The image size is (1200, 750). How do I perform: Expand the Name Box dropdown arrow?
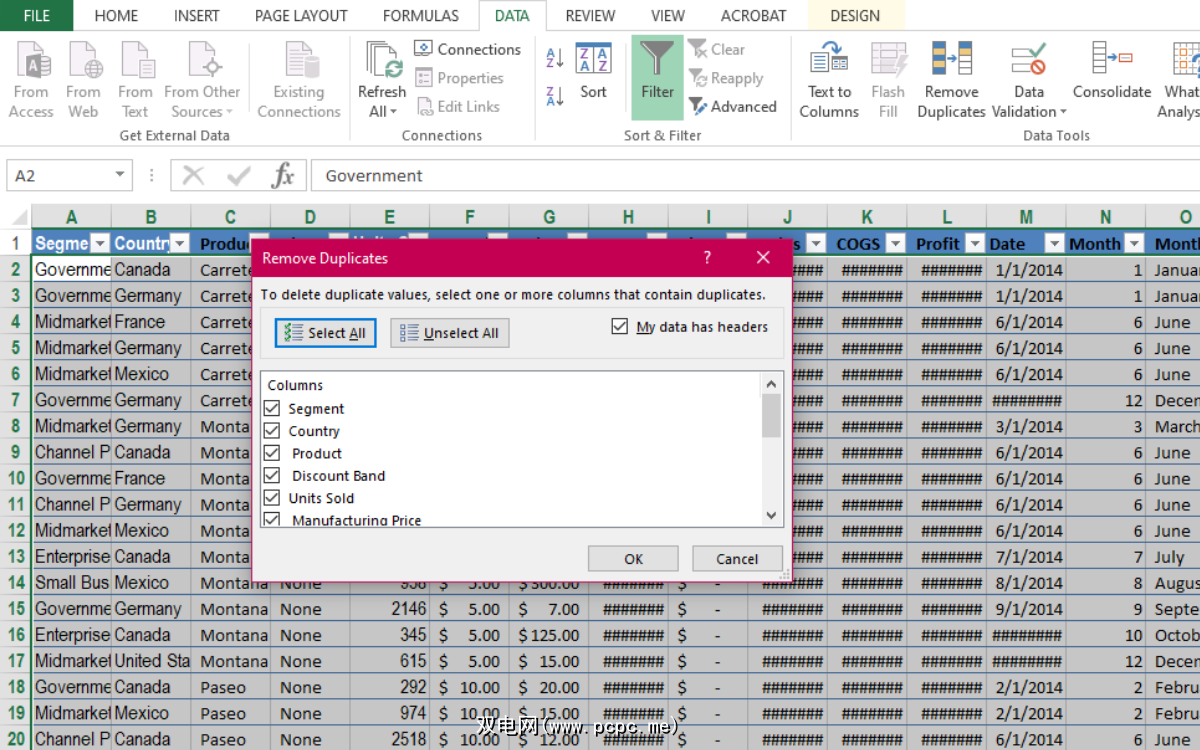point(120,176)
